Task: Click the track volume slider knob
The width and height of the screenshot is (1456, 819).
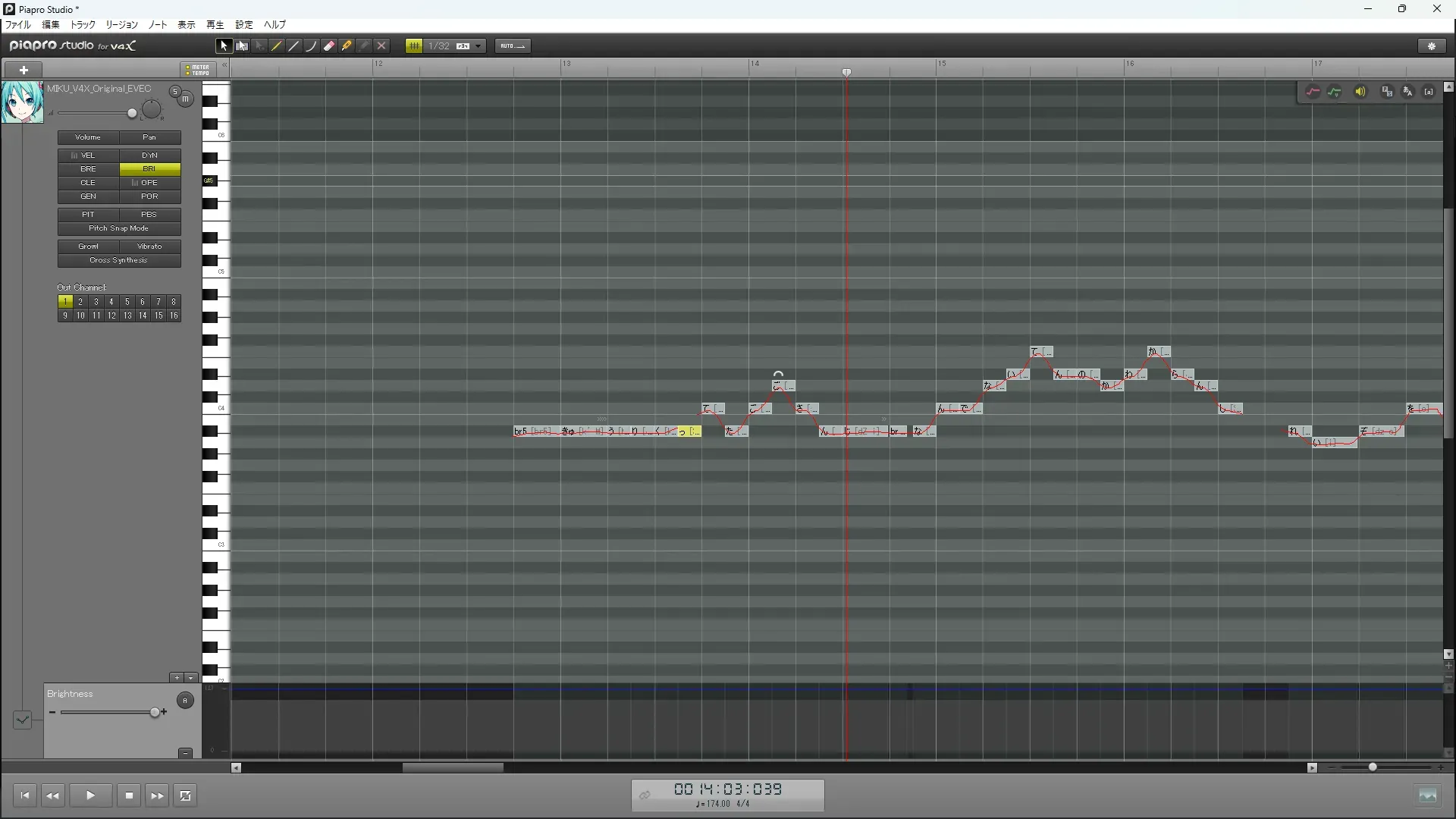Action: pyautogui.click(x=132, y=114)
